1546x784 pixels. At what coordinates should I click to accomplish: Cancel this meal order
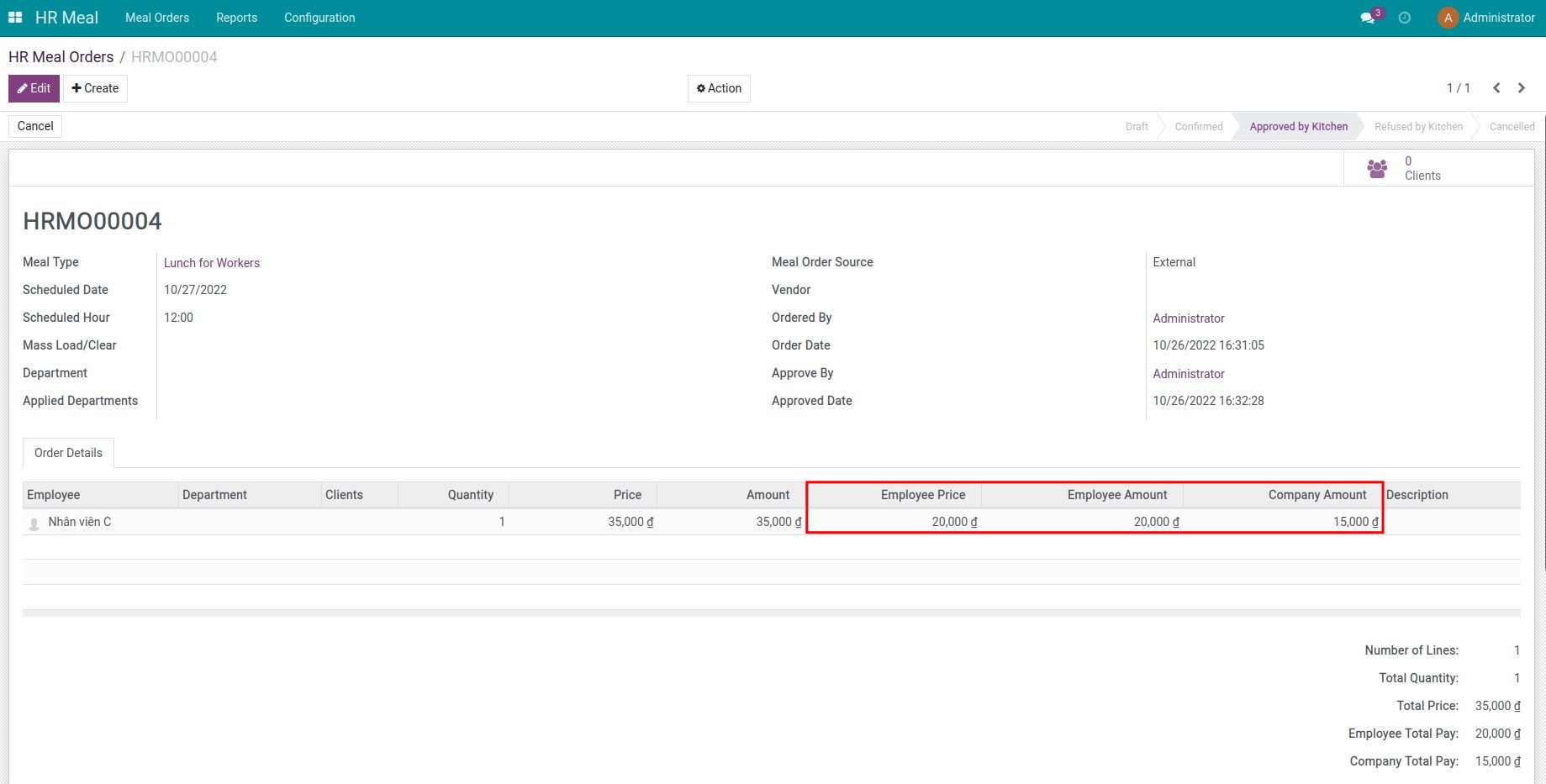pos(35,126)
